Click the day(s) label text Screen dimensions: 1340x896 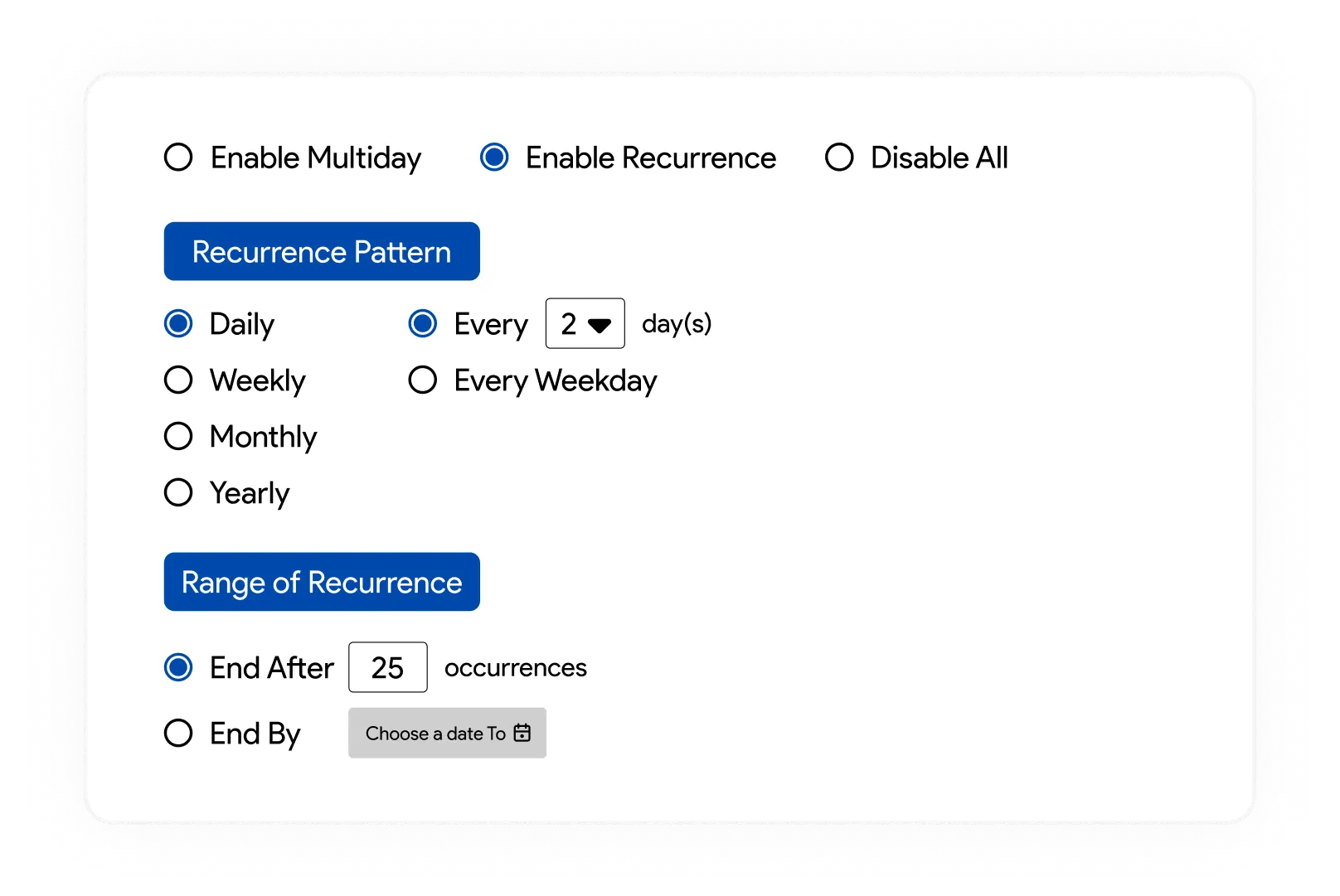[677, 323]
